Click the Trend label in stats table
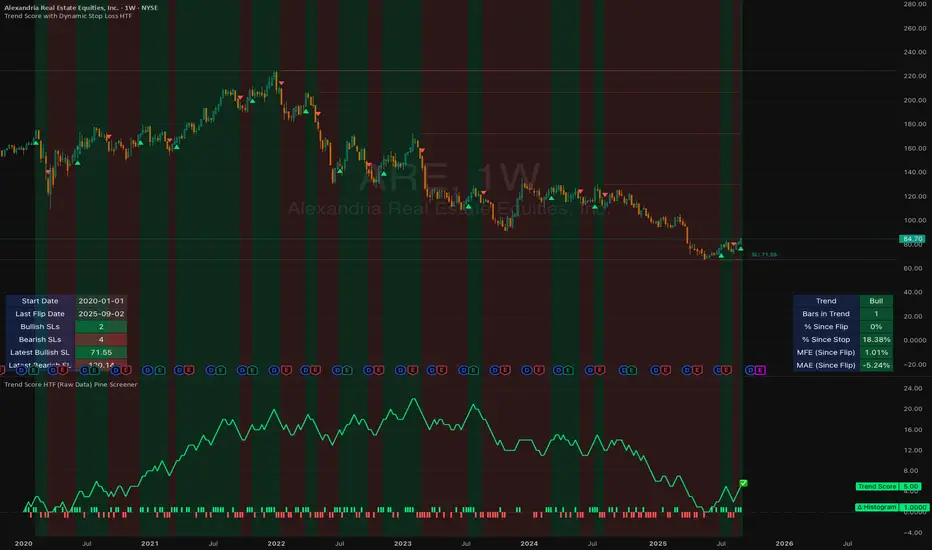Viewport: 932px width, 550px height. [x=826, y=301]
